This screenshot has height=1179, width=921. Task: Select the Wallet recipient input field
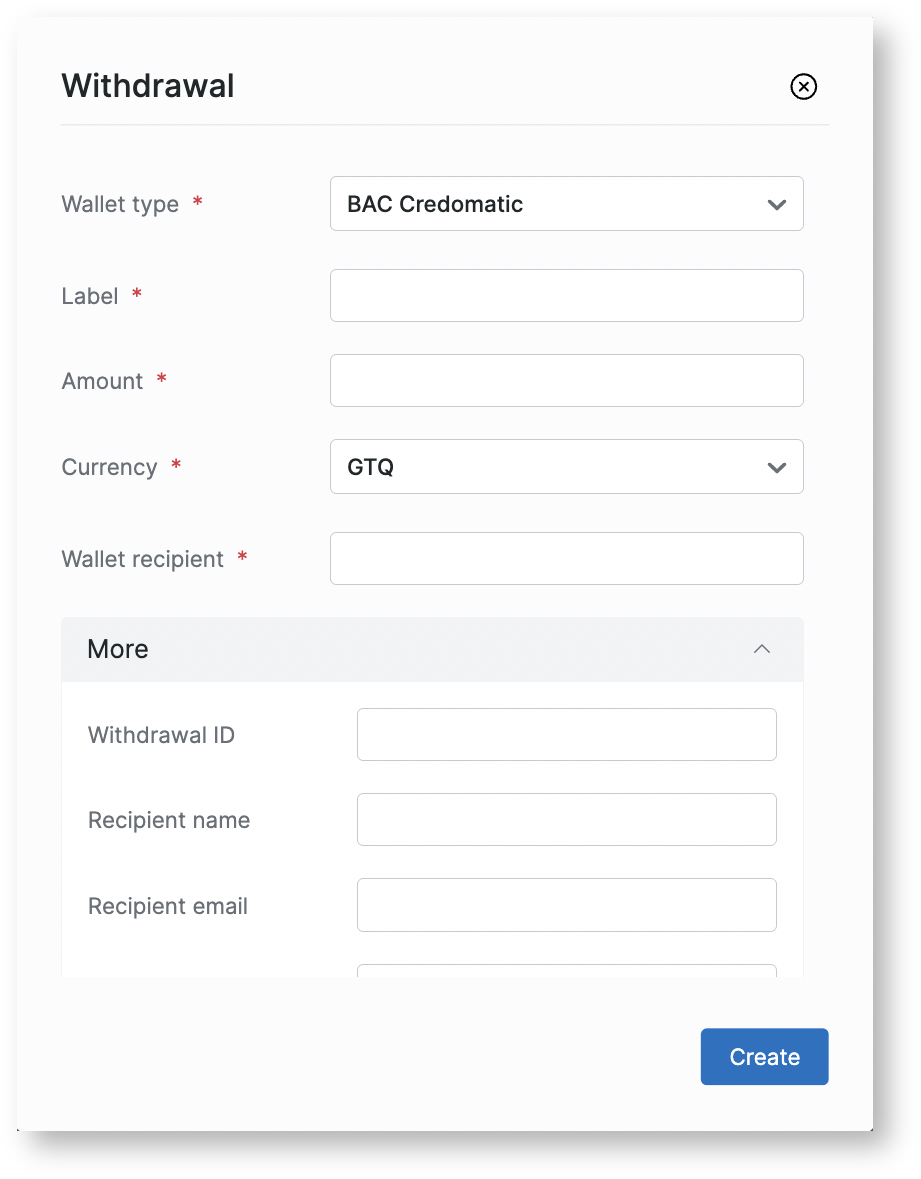(566, 559)
